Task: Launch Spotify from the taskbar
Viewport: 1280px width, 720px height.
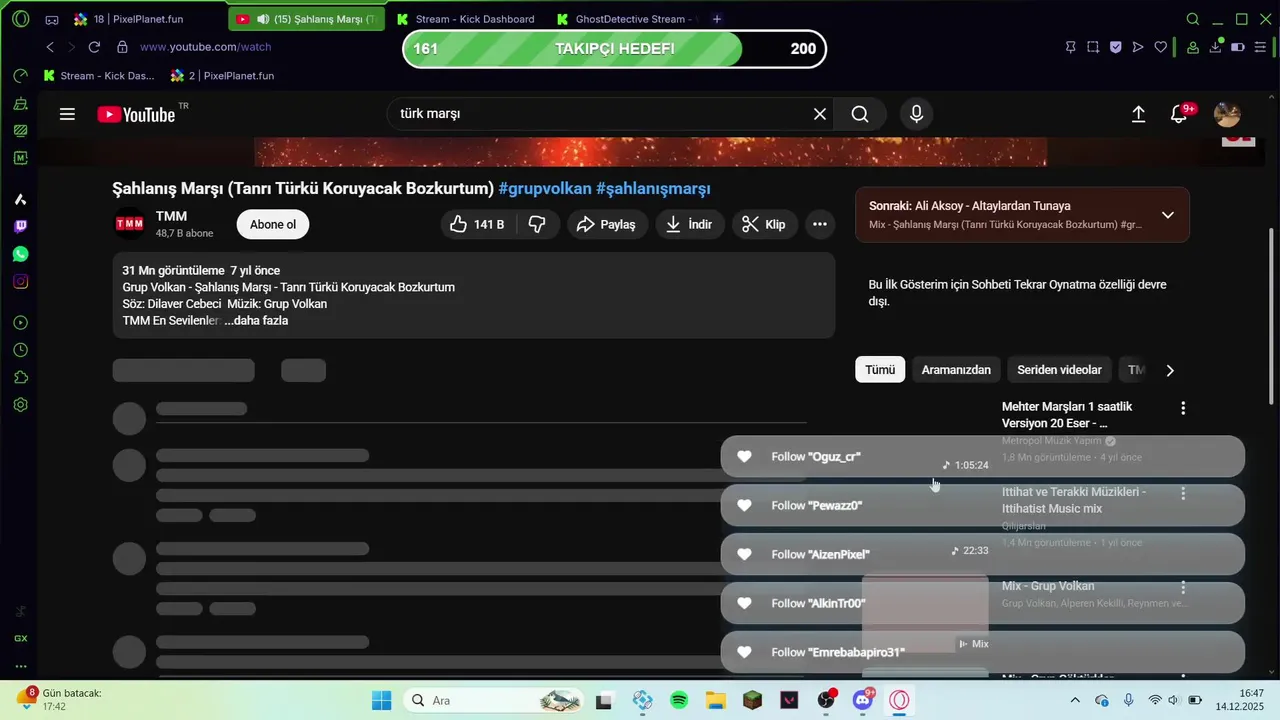Action: coord(679,700)
